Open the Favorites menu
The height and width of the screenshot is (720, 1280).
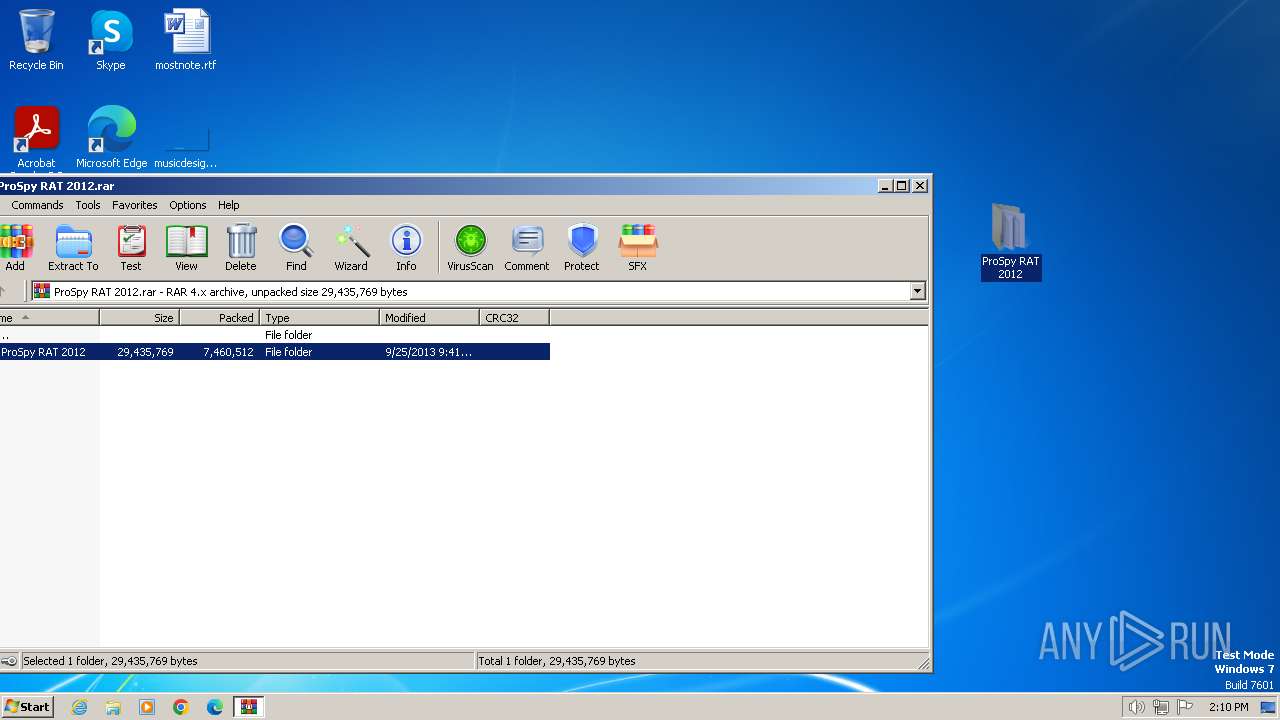[x=134, y=205]
